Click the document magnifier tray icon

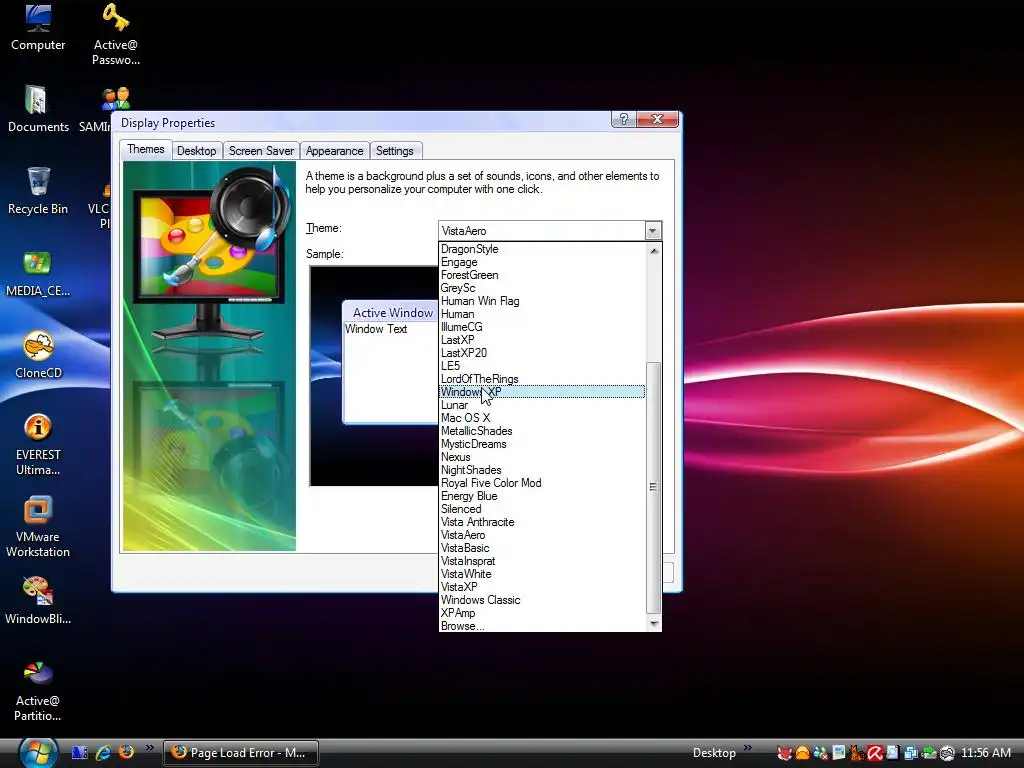pos(893,753)
